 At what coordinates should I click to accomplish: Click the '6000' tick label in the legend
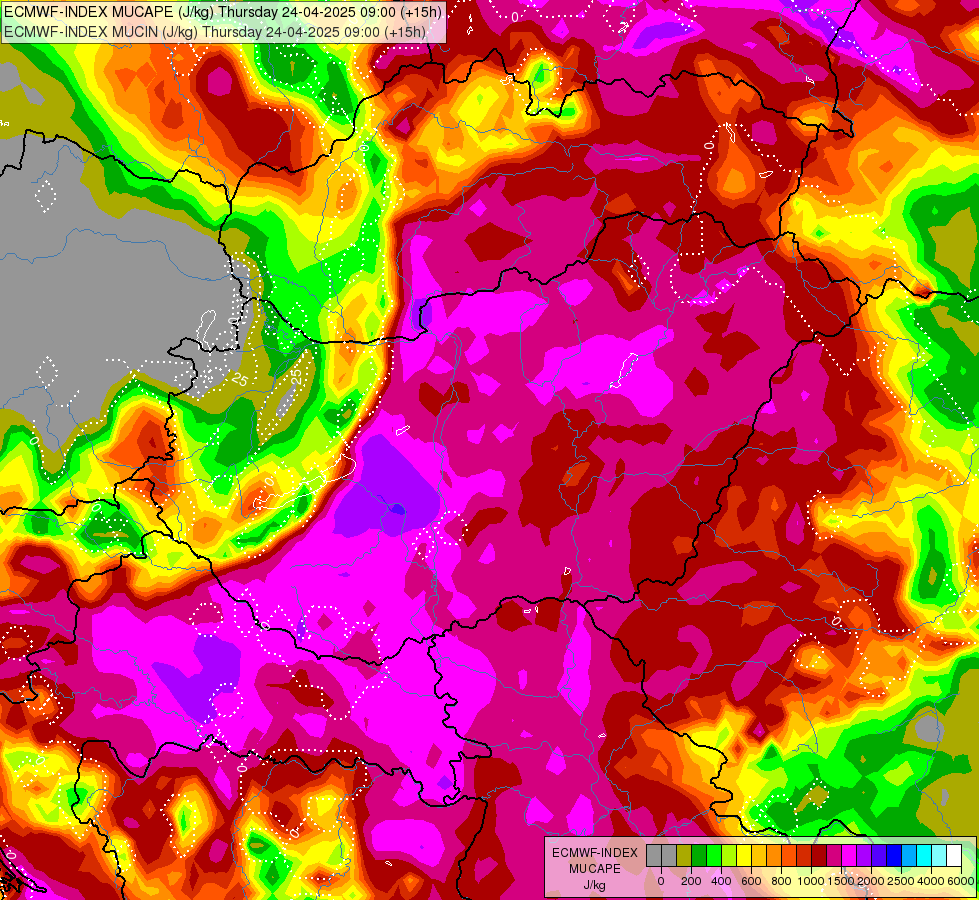(961, 881)
